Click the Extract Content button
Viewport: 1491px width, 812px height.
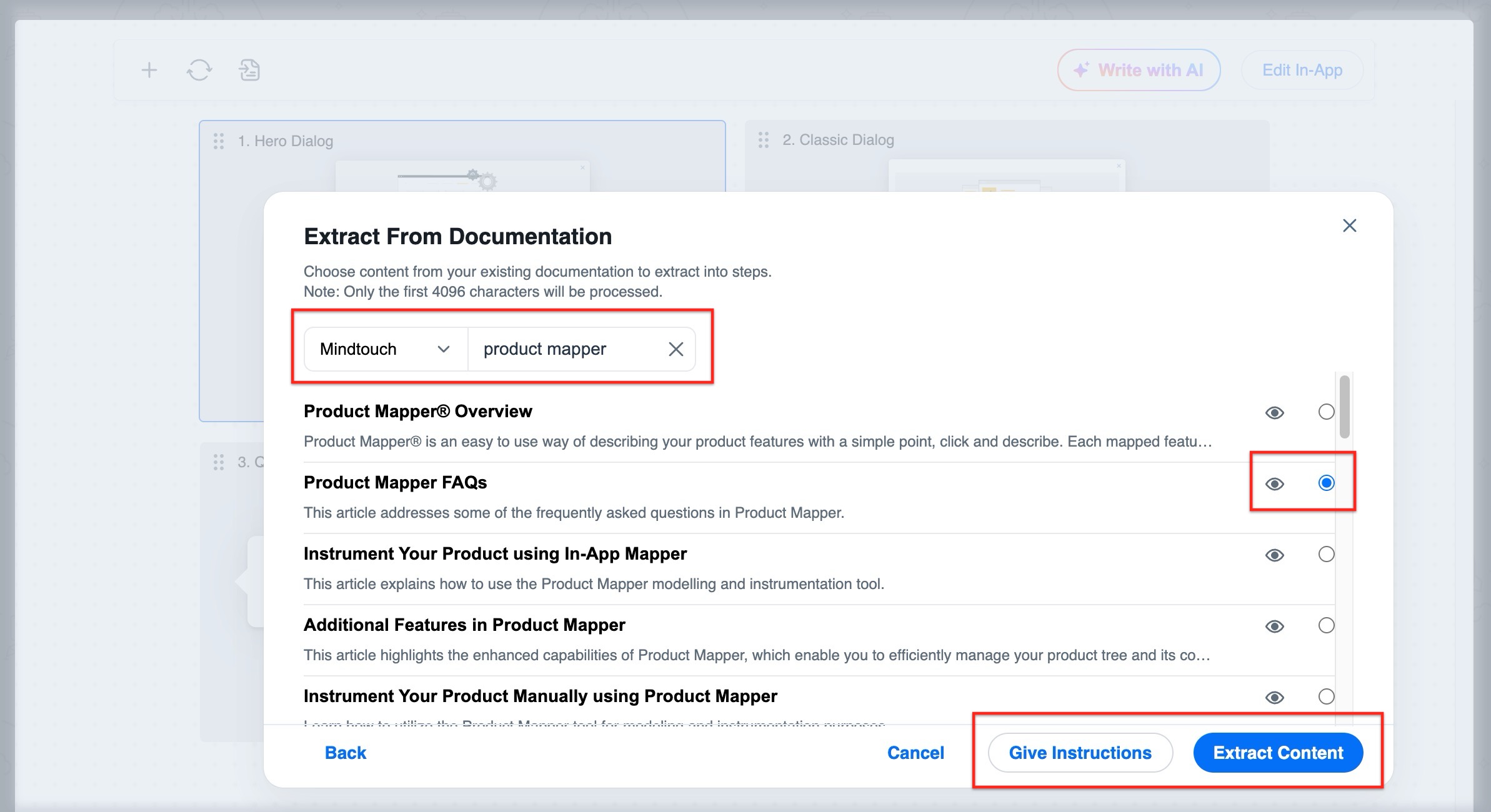coord(1278,753)
